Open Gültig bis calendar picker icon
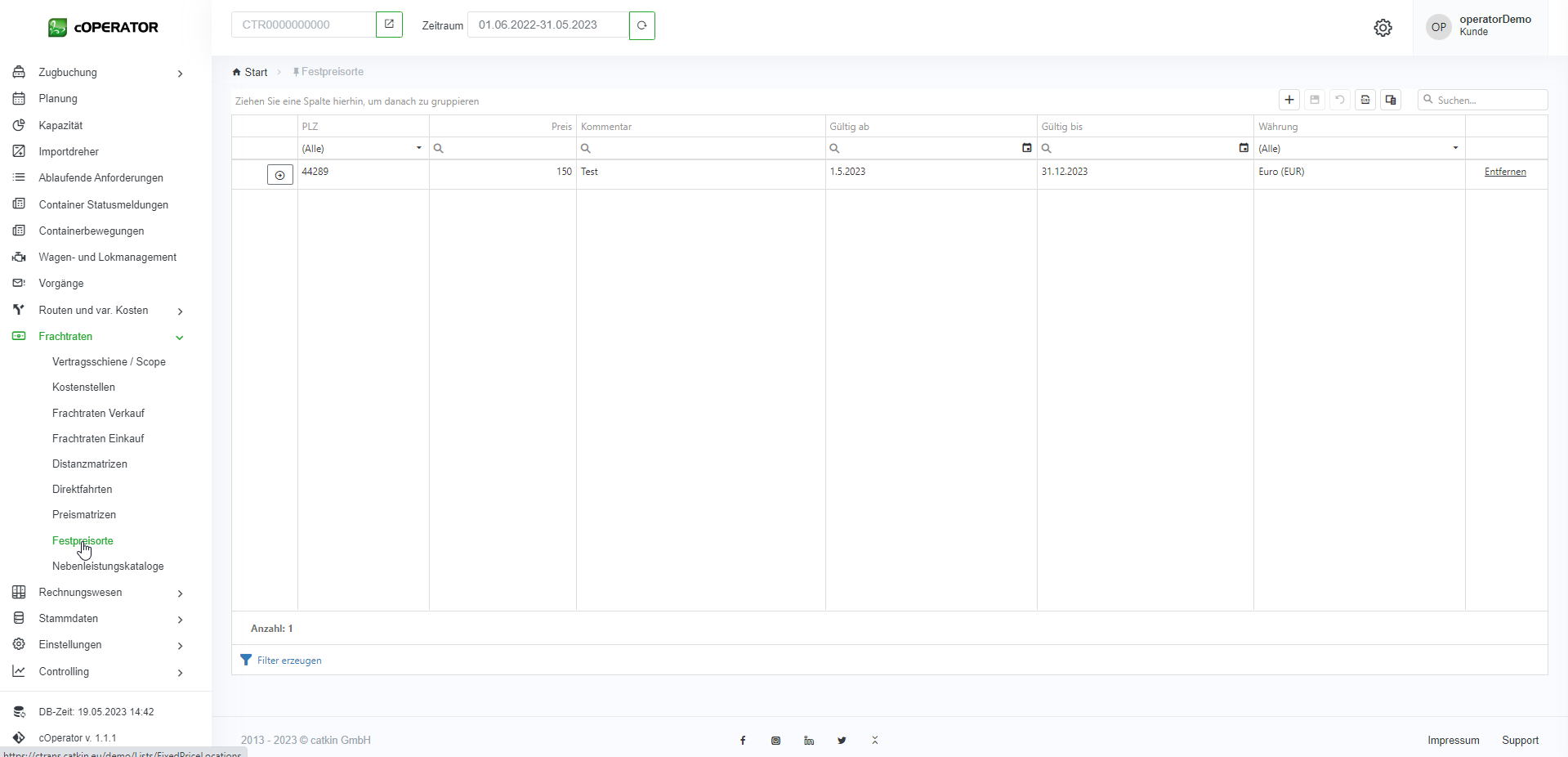The height and width of the screenshot is (757, 1568). point(1244,148)
